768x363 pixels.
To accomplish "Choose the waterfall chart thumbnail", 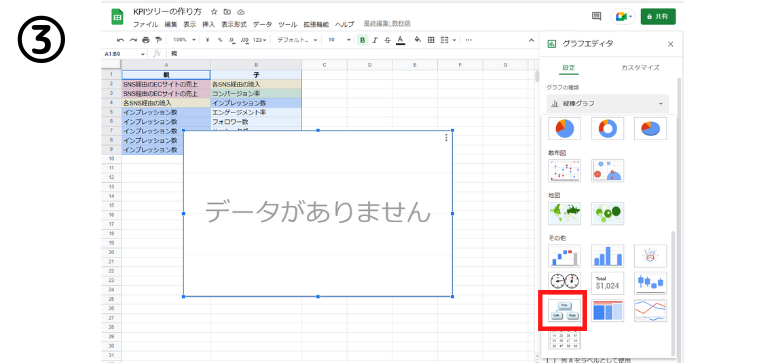I will [x=564, y=256].
